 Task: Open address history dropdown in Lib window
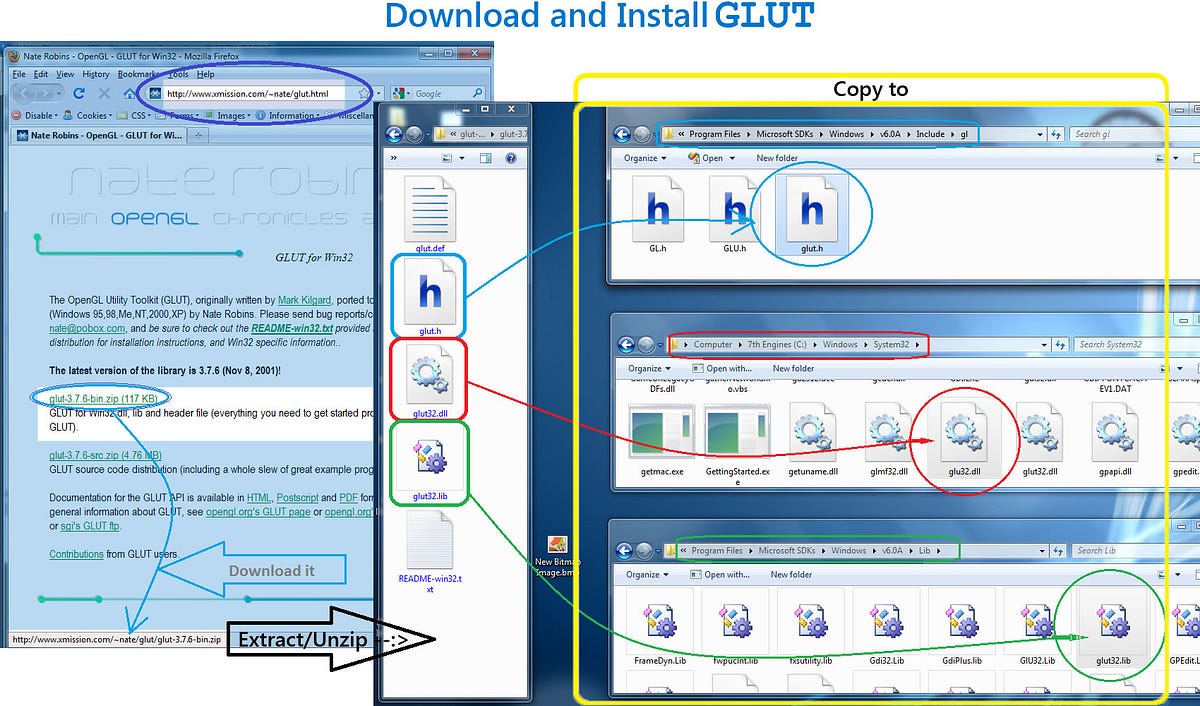(x=1044, y=551)
